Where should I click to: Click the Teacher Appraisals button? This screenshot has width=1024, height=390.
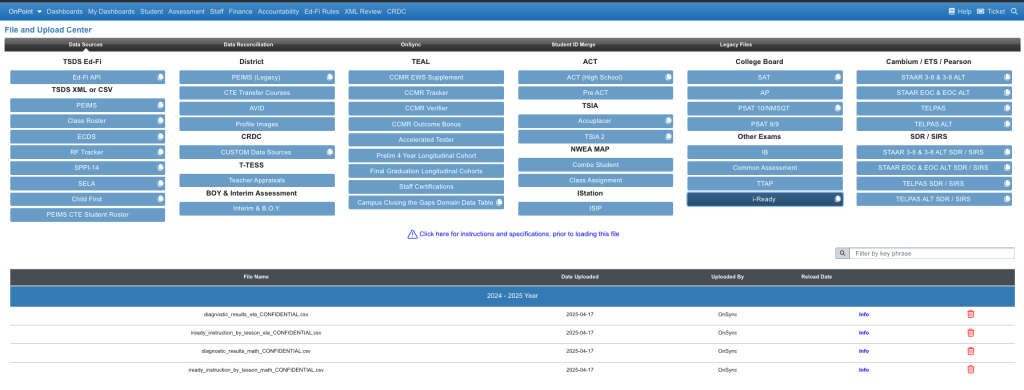[257, 180]
